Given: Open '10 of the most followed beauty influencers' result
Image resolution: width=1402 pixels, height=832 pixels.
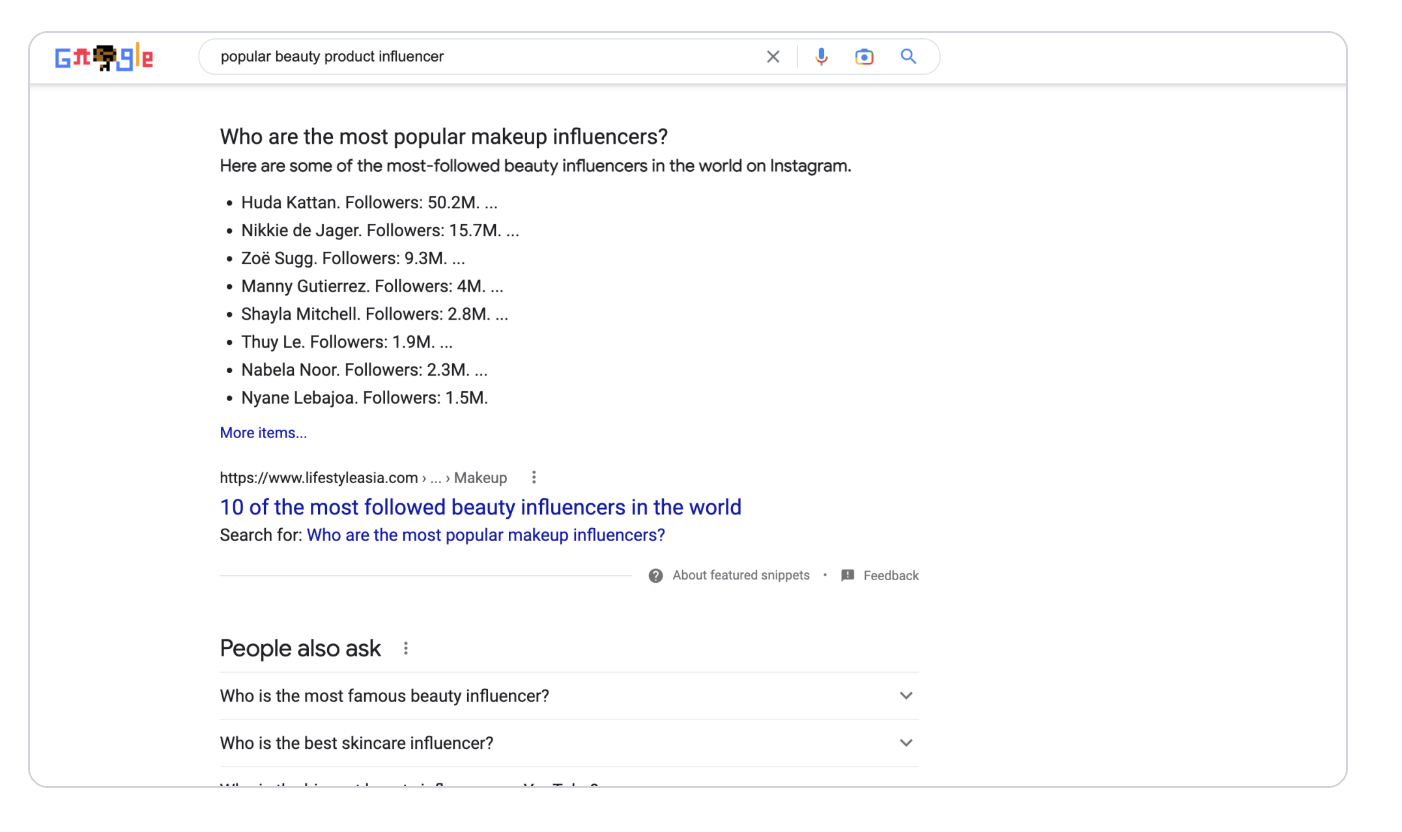Looking at the screenshot, I should (x=481, y=507).
